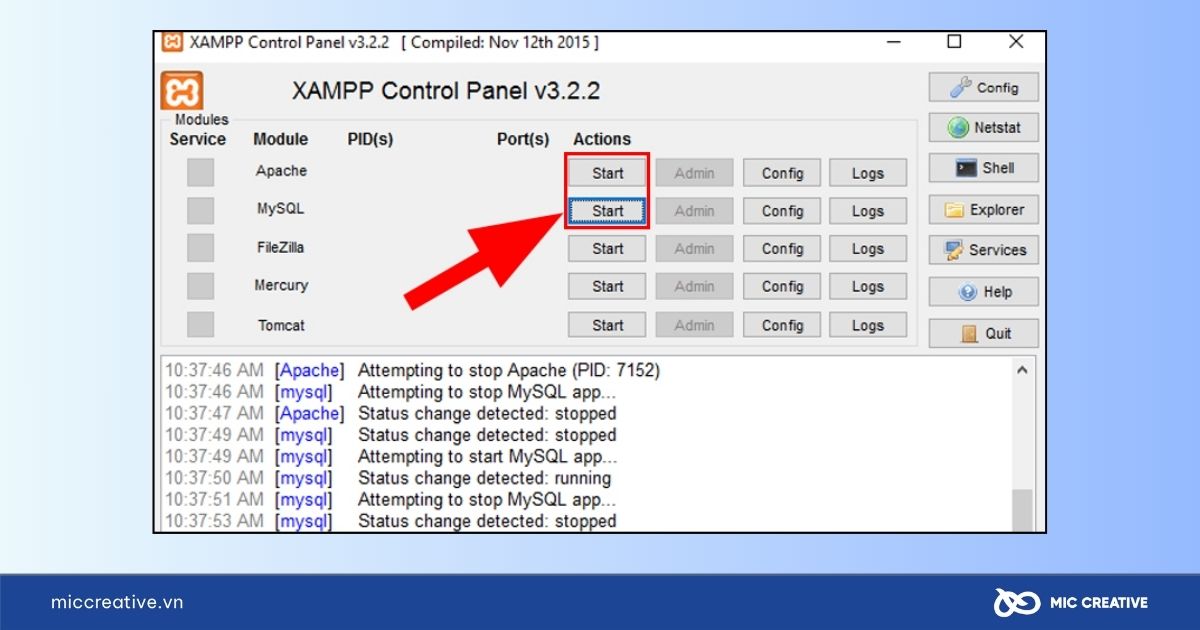1200x630 pixels.
Task: Open Config for Tomcat row
Action: (x=782, y=325)
